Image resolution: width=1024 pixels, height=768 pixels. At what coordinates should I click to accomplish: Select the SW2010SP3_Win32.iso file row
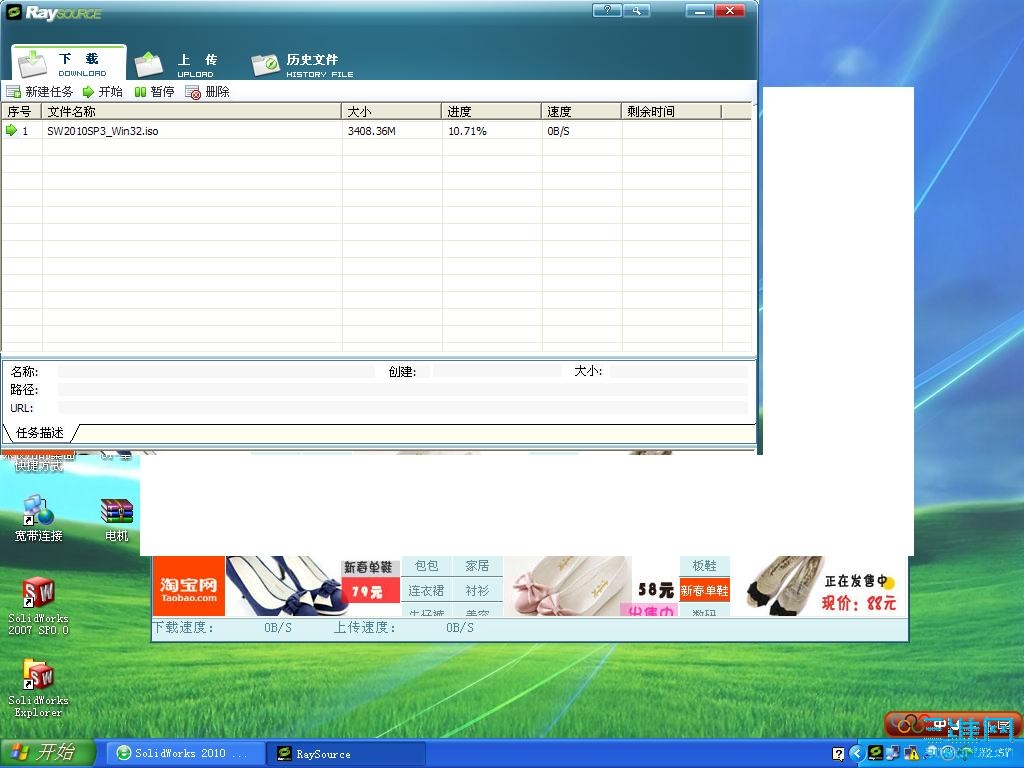pos(376,131)
